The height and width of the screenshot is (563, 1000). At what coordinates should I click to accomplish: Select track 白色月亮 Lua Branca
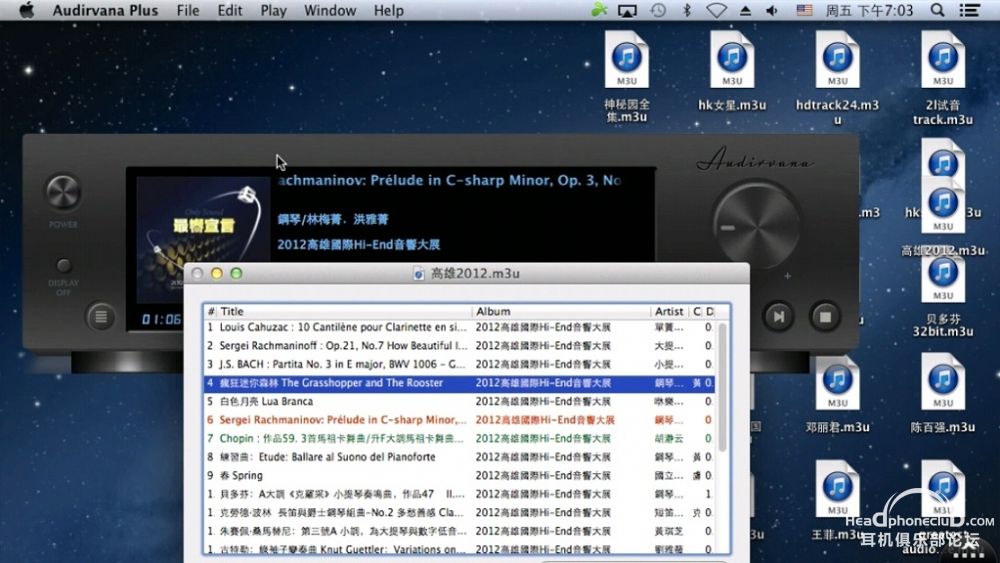pos(459,401)
